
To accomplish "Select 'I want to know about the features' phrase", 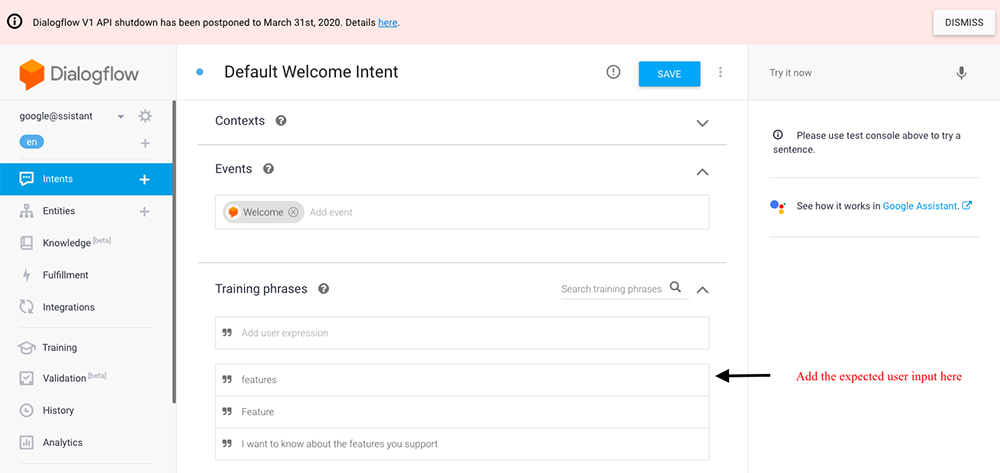I will 462,444.
